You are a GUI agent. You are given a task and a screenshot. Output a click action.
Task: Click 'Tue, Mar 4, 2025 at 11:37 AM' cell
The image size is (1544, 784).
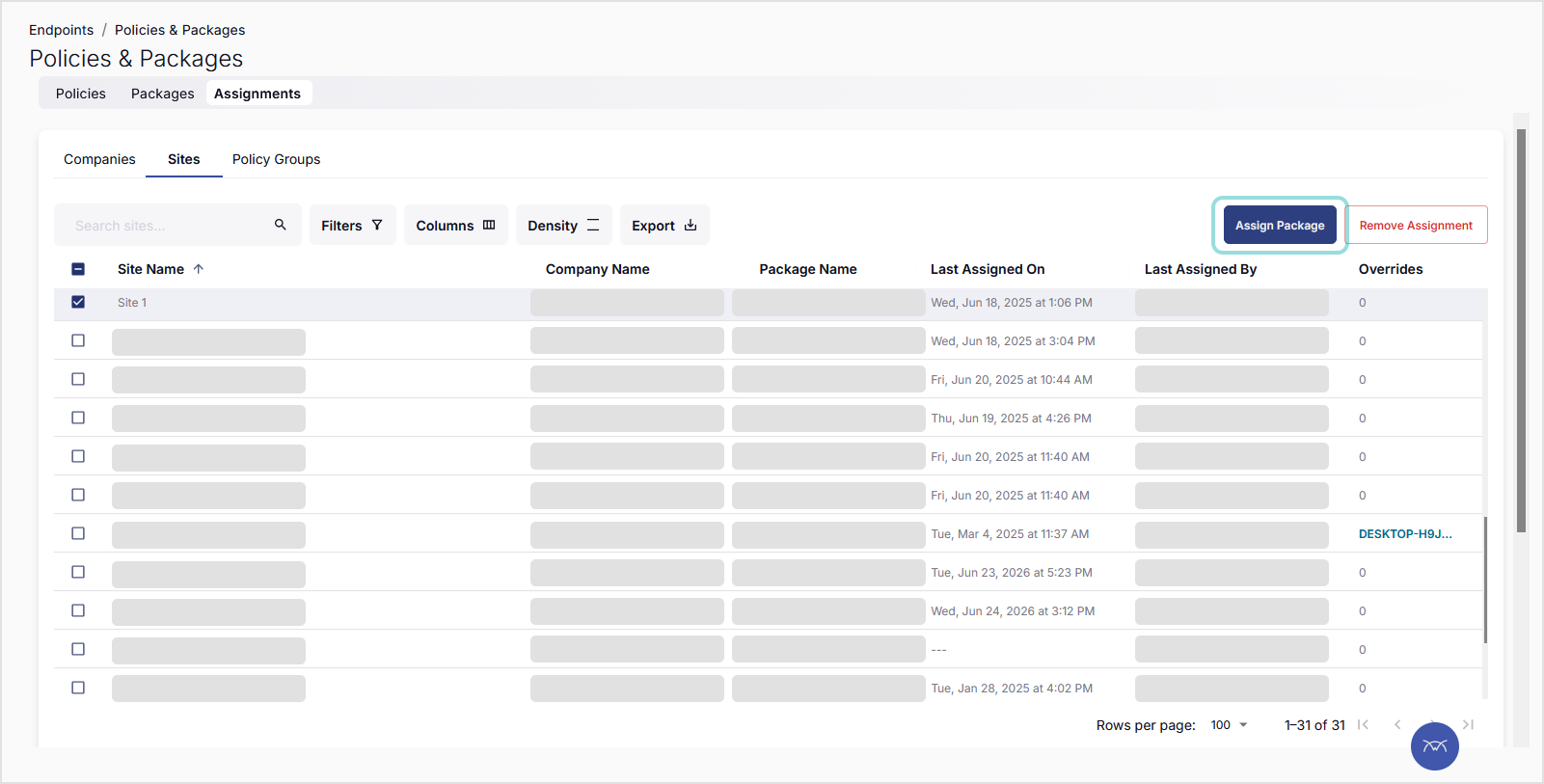point(1010,533)
